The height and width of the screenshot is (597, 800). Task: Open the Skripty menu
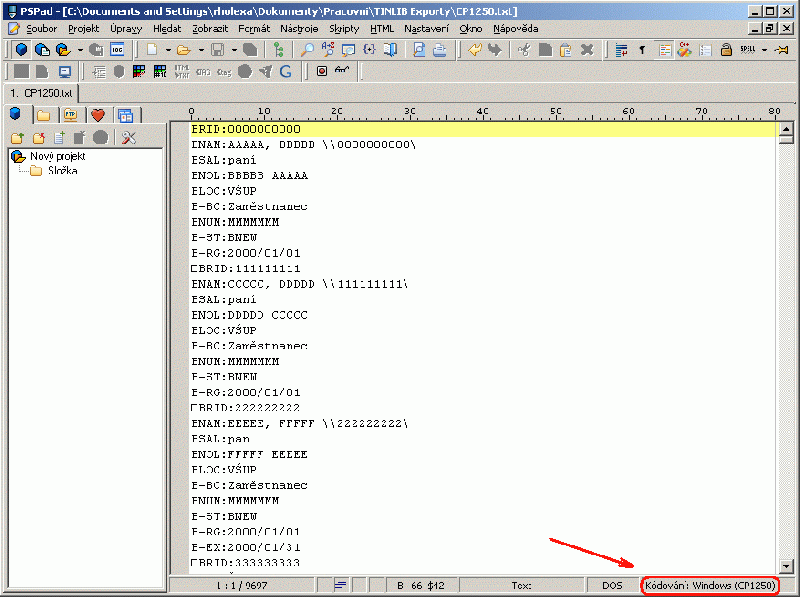coord(344,29)
